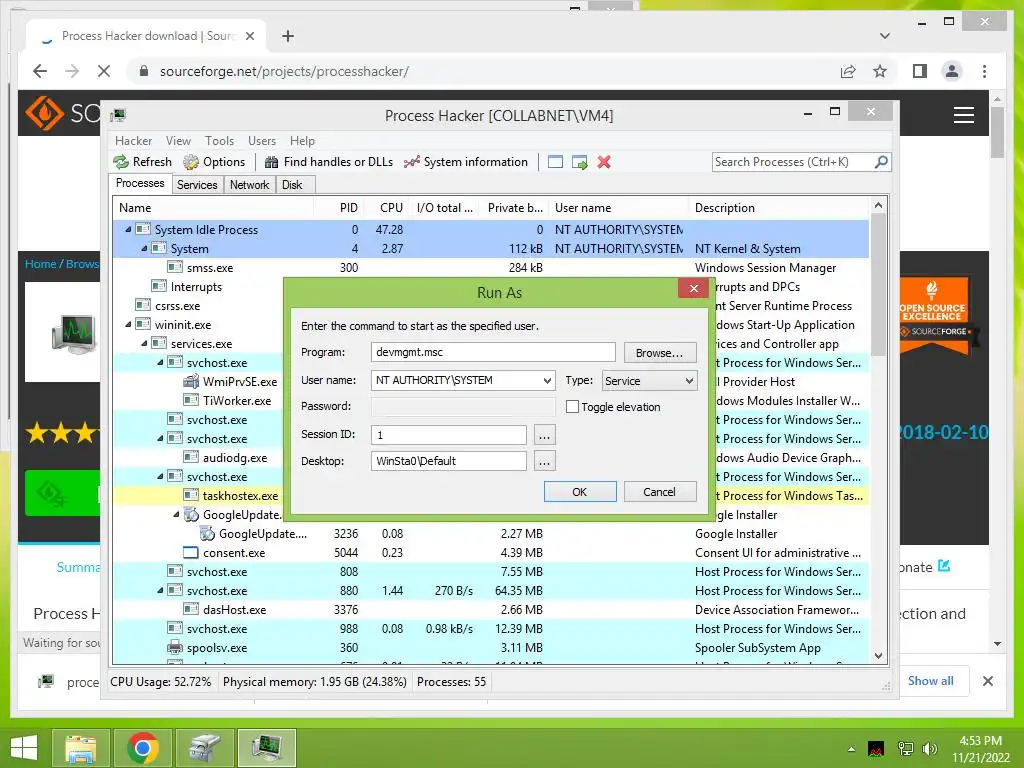Open Chrome three-dot menu
1024x768 pixels.
[x=985, y=71]
